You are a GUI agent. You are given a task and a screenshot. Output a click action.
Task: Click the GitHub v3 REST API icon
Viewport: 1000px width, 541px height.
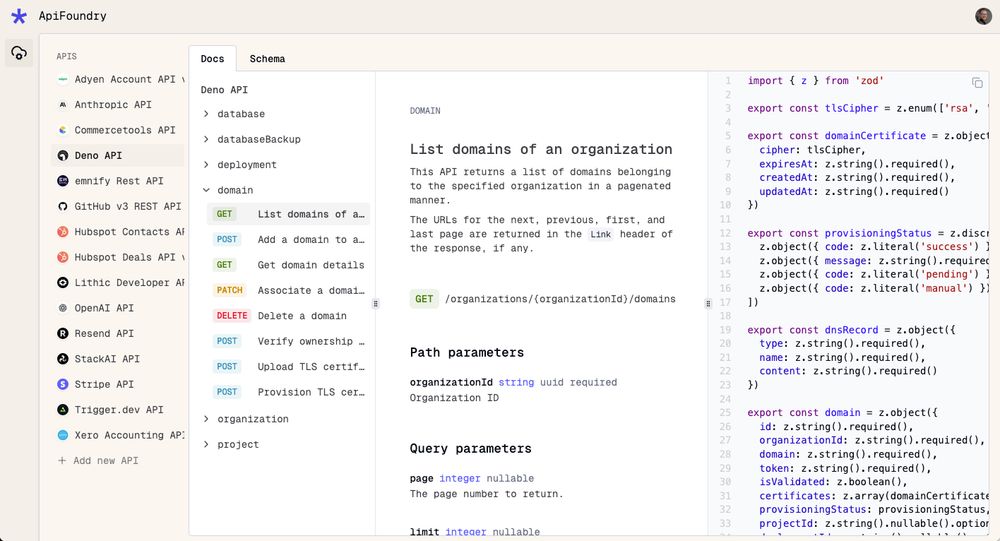pos(62,207)
